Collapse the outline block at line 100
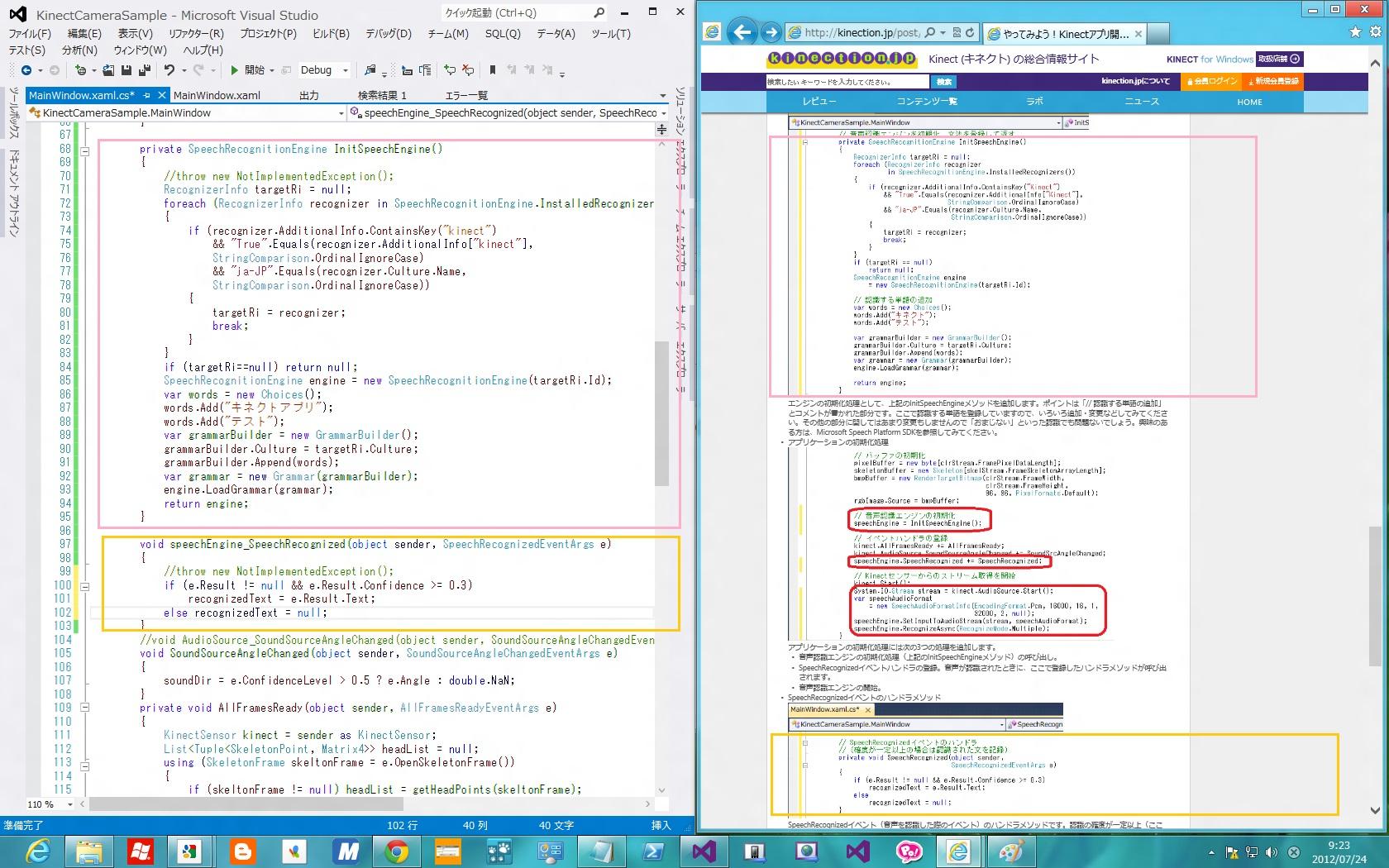The width and height of the screenshot is (1389, 868). click(x=84, y=585)
